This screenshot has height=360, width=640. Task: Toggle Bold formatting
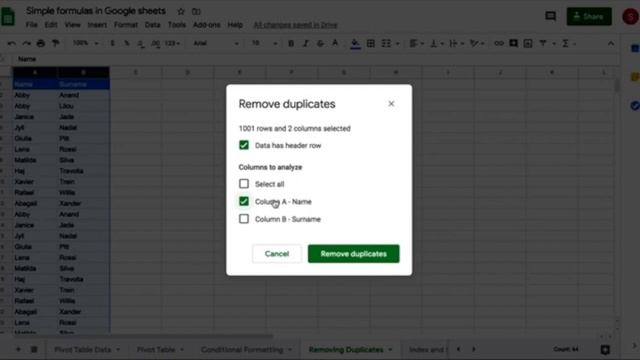(291, 43)
